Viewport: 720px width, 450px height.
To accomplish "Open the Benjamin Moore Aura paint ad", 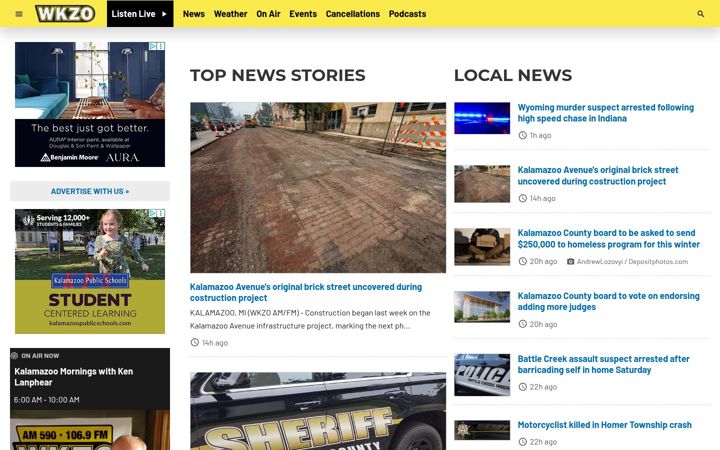I will pos(90,104).
